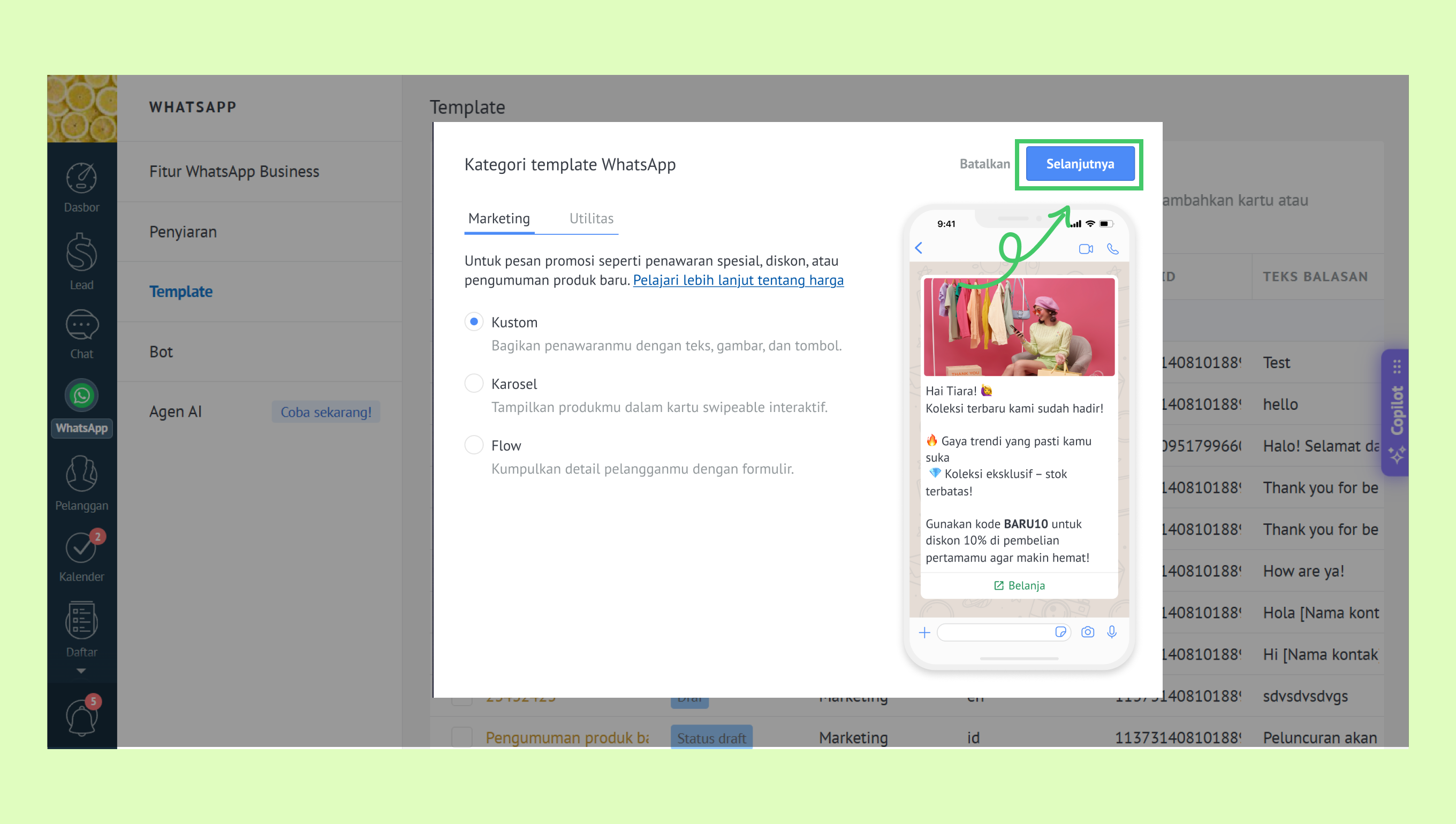Expand sidebar menu arrow below Daftar

[81, 671]
